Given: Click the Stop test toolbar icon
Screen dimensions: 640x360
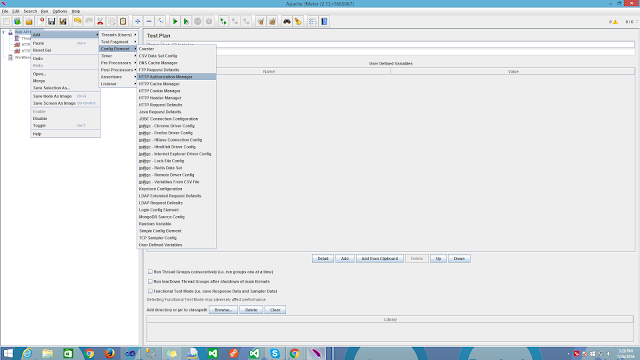Looking at the screenshot, I should 198,21.
